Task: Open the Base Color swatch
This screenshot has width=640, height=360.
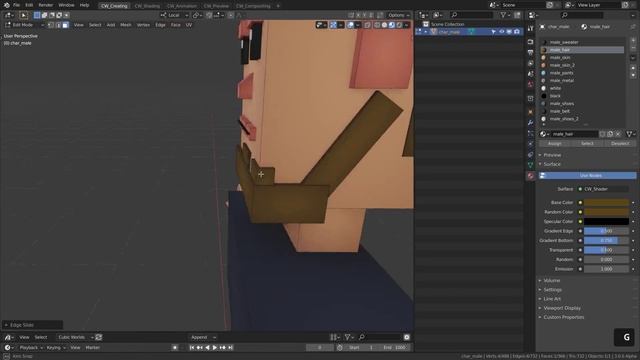Action: tap(606, 202)
